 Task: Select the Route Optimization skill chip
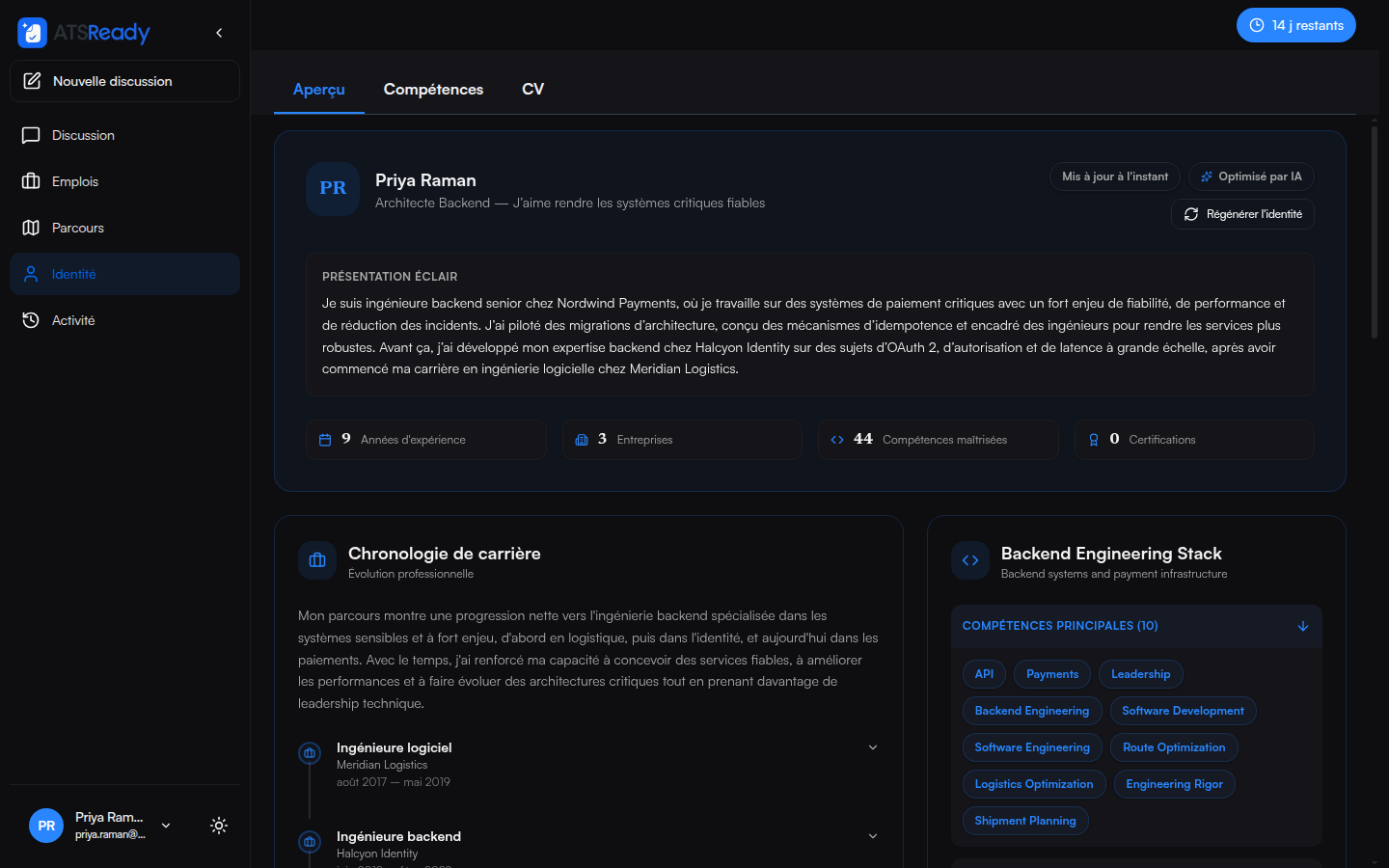click(1174, 747)
